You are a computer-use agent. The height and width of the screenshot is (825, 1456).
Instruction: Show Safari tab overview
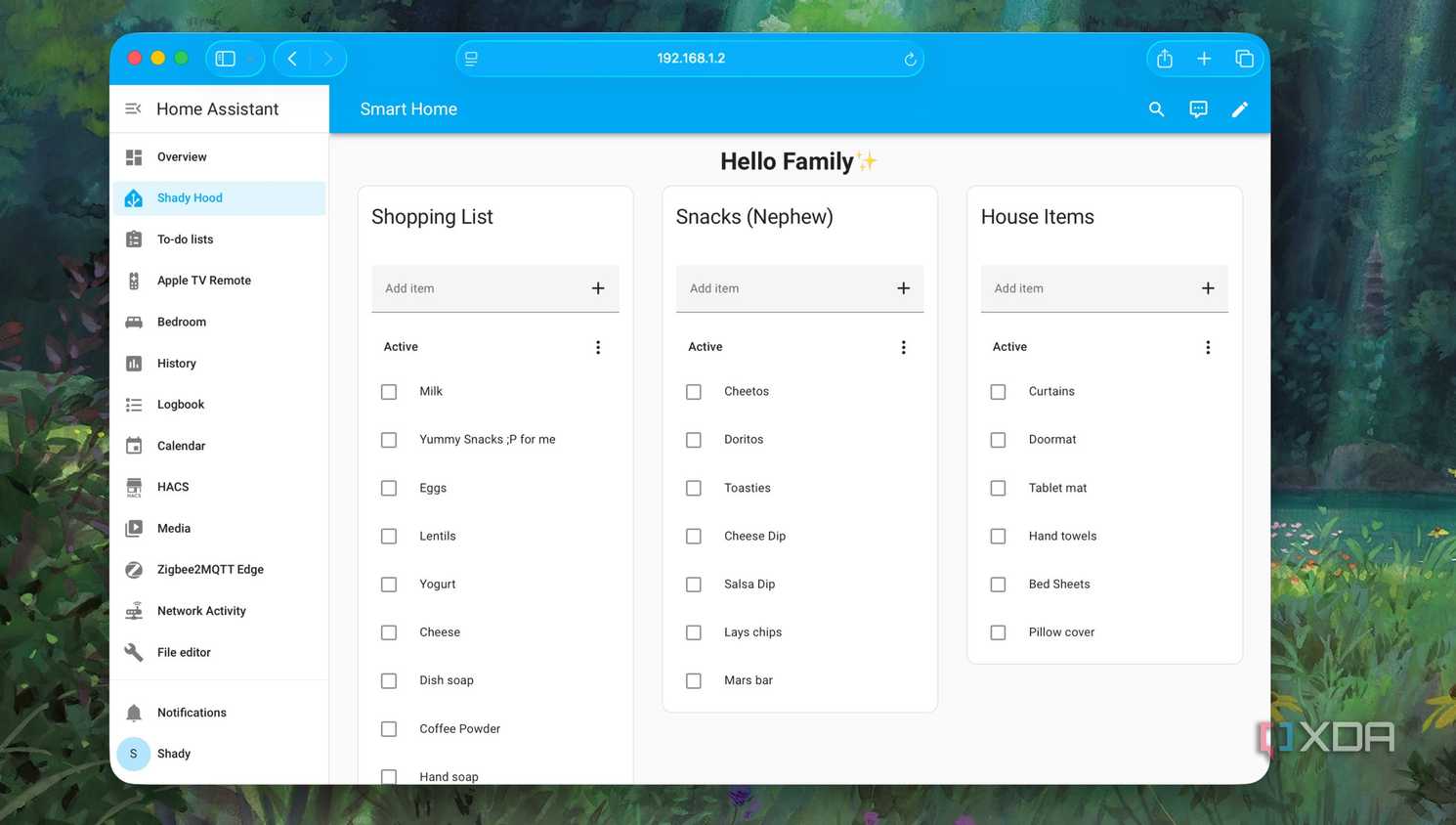pyautogui.click(x=1244, y=59)
